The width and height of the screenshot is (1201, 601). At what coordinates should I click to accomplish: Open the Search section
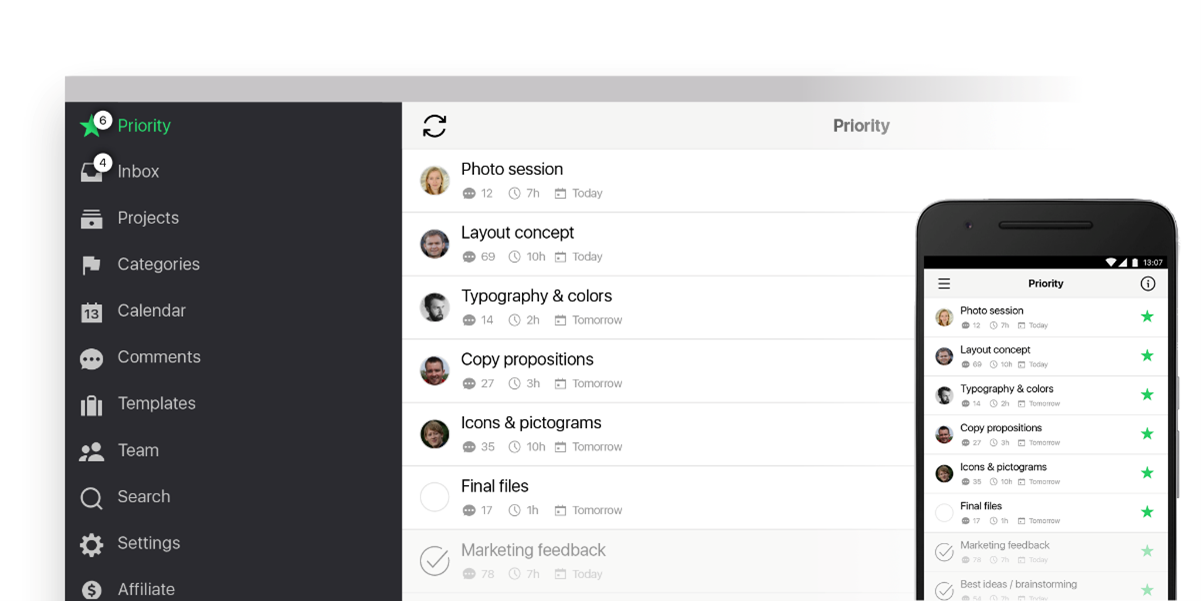143,497
